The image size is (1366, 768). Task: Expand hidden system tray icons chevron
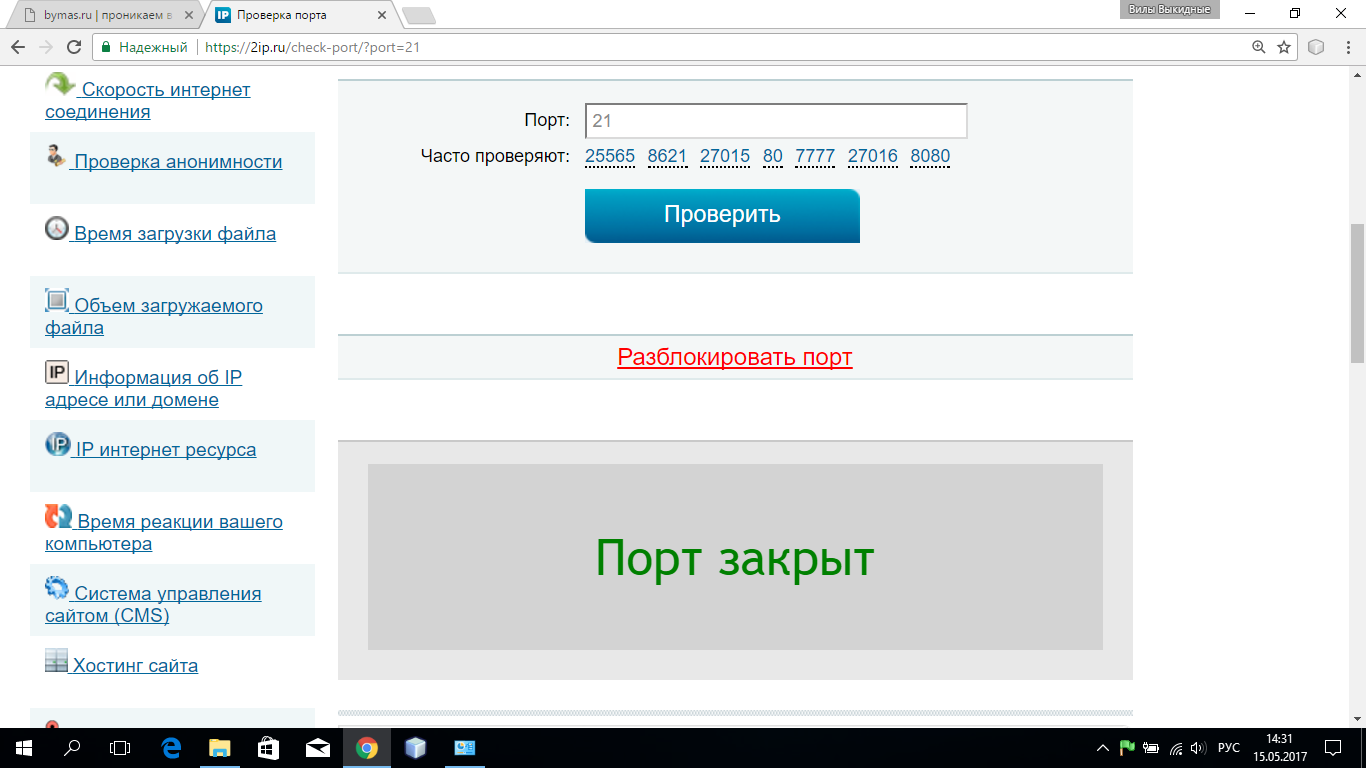(1103, 748)
